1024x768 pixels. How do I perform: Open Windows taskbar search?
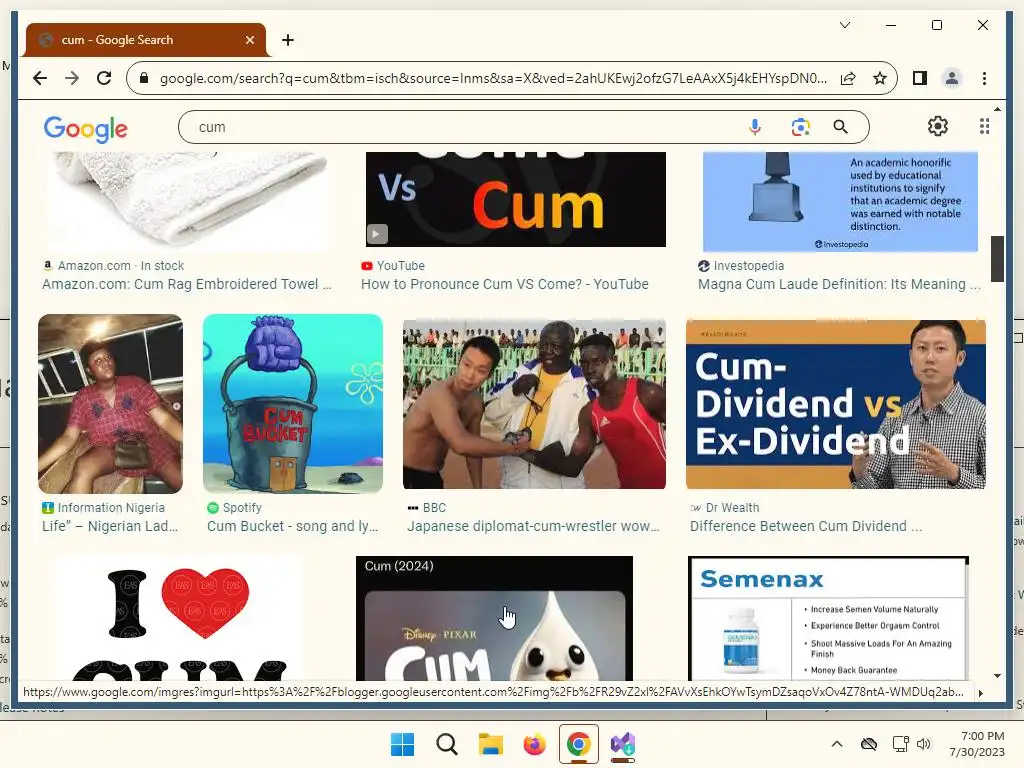[x=447, y=744]
